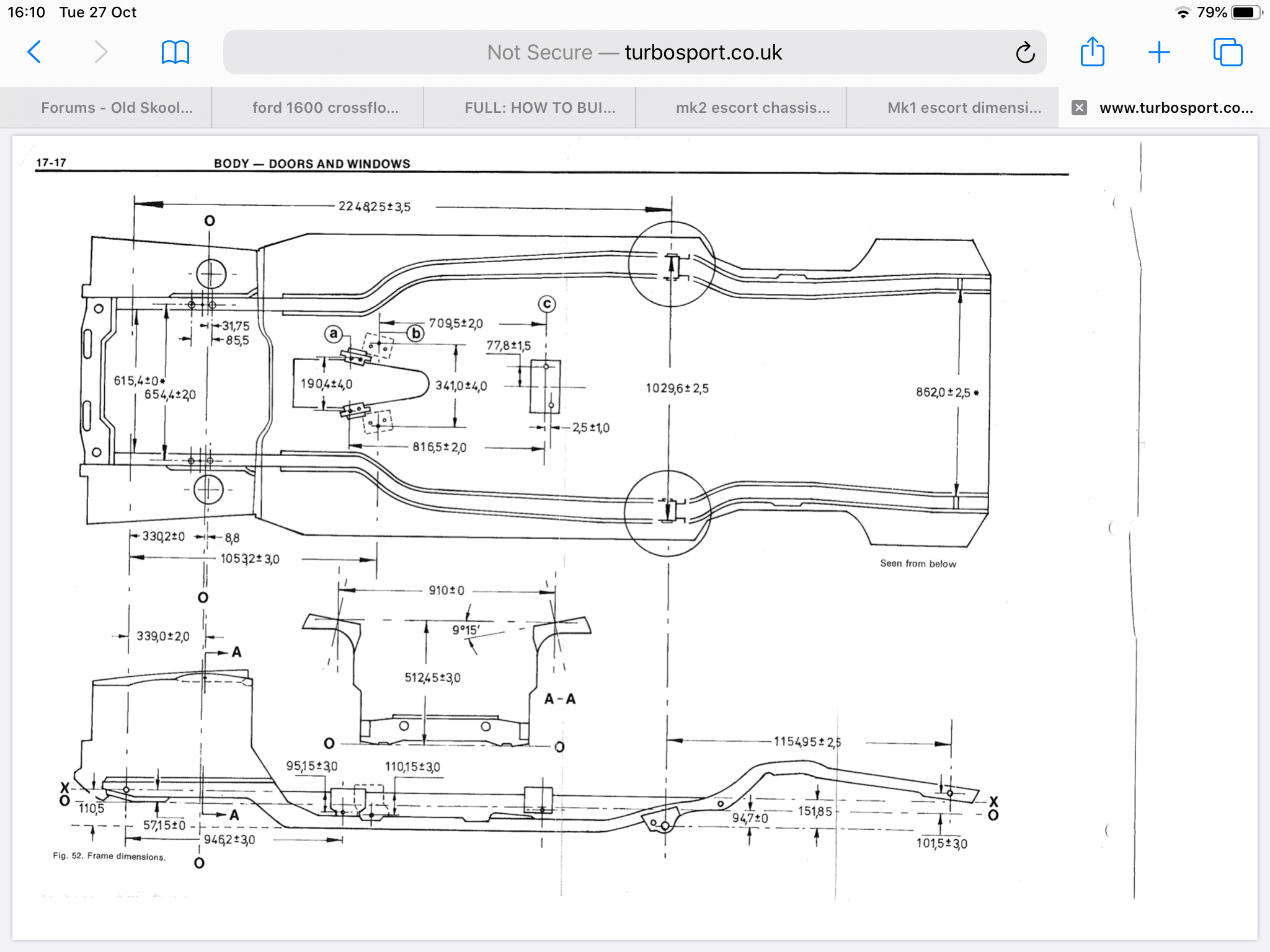This screenshot has height=952, width=1270.
Task: Reload the current page
Action: click(1025, 53)
